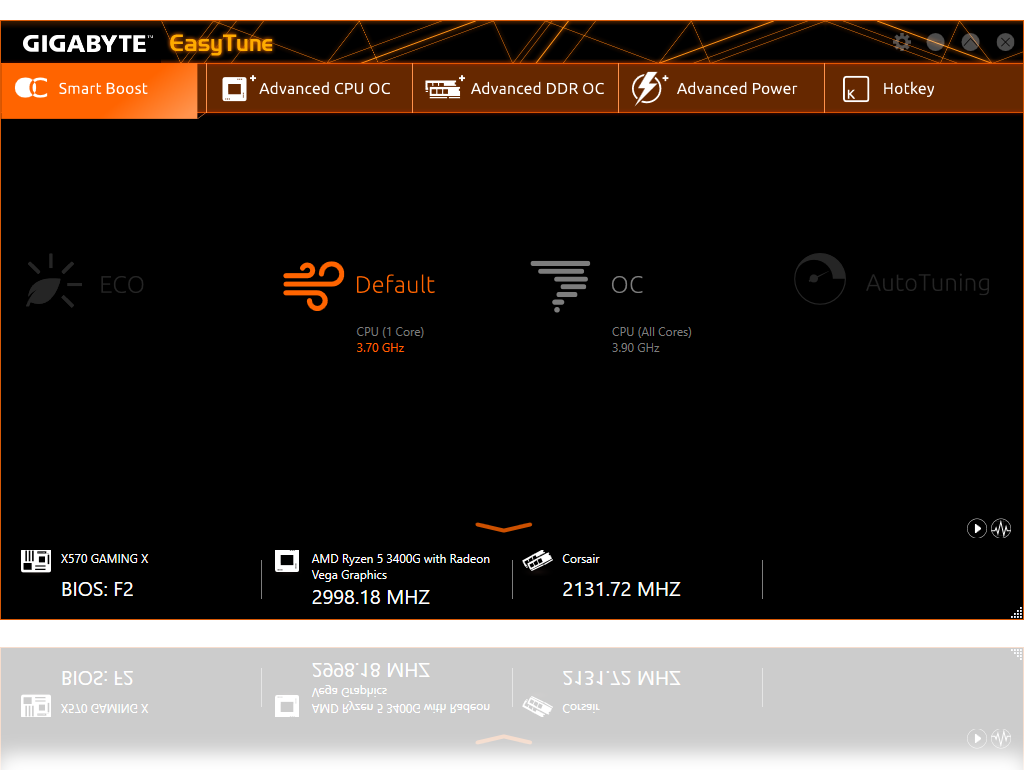This screenshot has height=770, width=1024.
Task: Start AutoTuning via the gauge icon
Action: [820, 279]
